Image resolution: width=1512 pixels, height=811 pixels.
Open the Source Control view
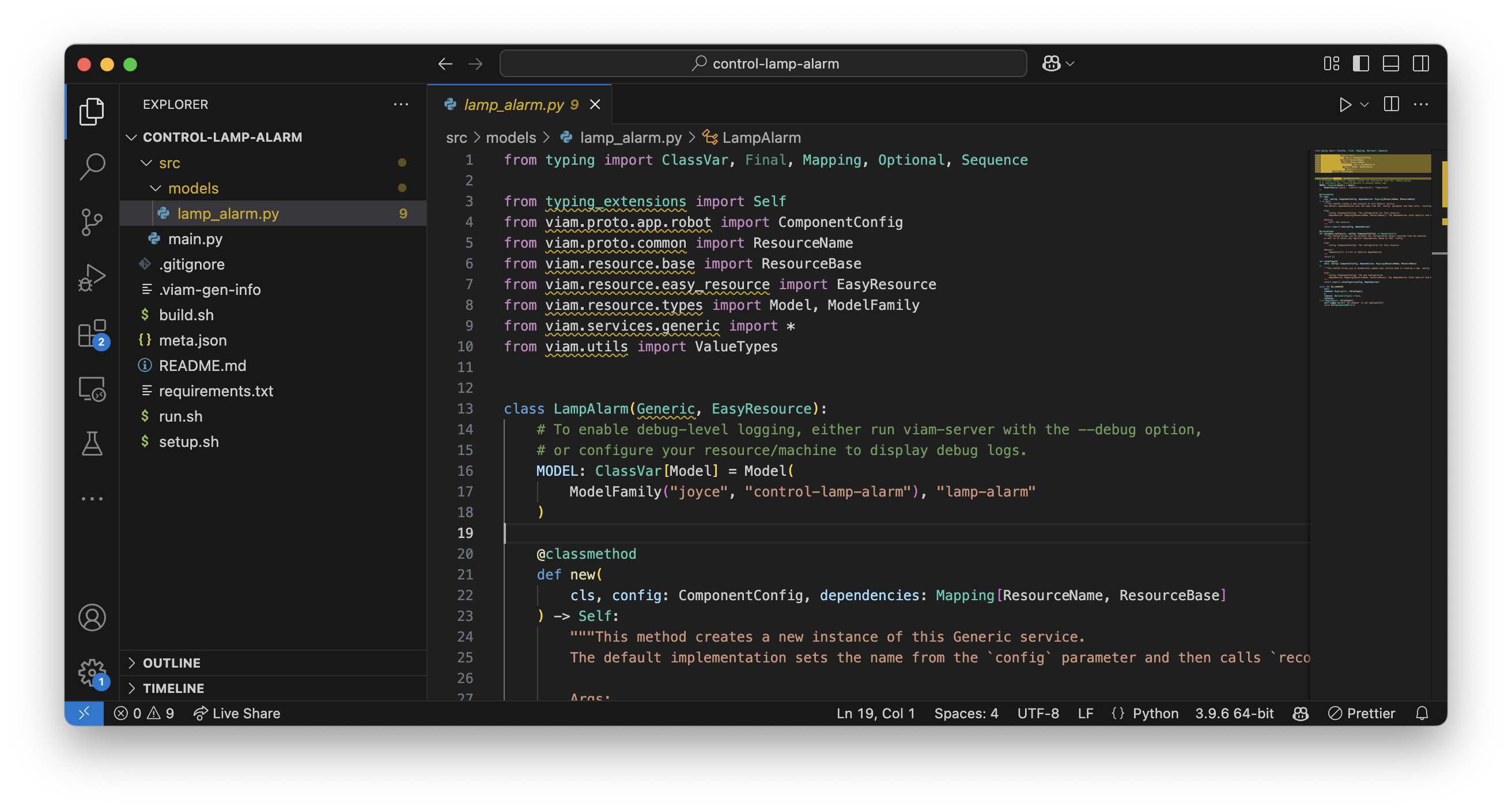pyautogui.click(x=92, y=222)
